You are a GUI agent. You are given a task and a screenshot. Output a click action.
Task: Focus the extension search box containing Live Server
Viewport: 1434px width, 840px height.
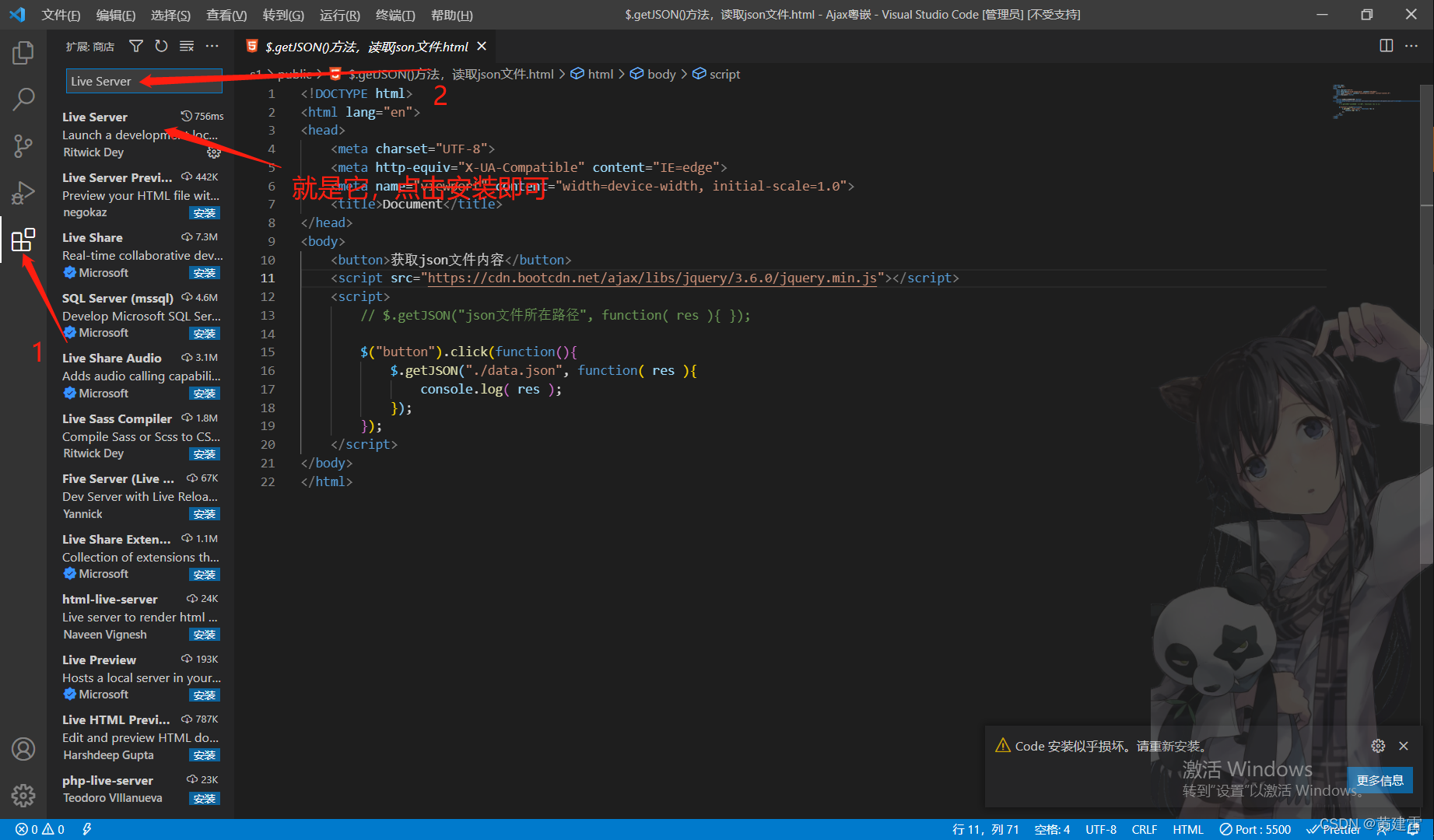coord(143,81)
